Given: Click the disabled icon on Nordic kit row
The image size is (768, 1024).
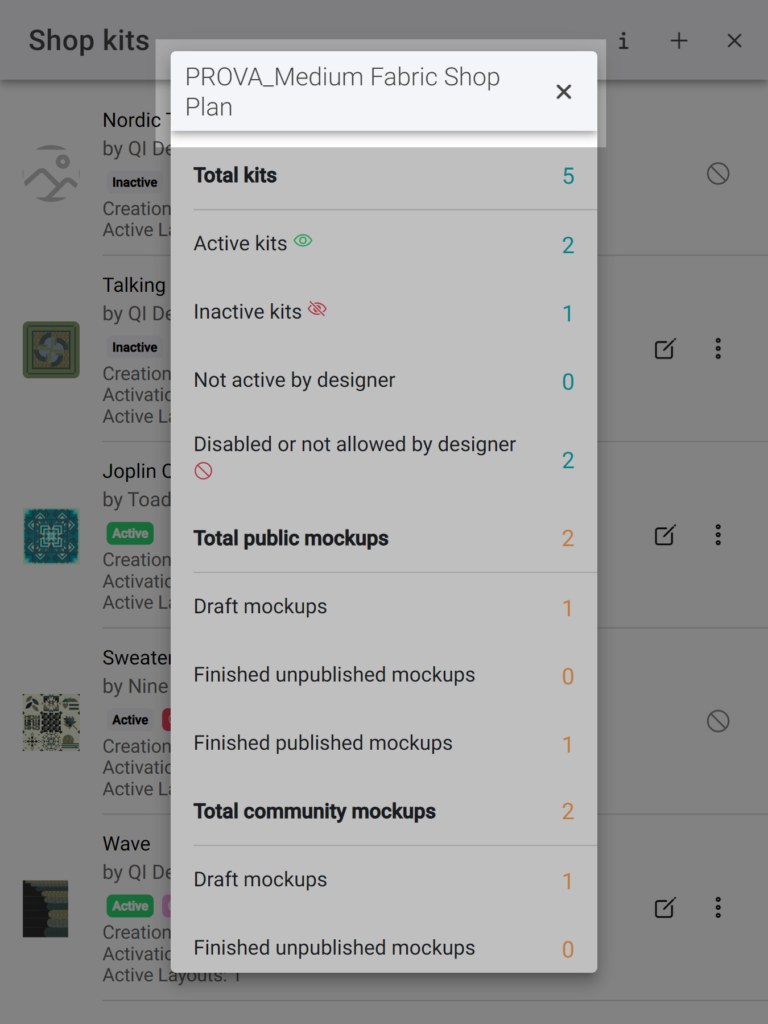Looking at the screenshot, I should pos(718,174).
